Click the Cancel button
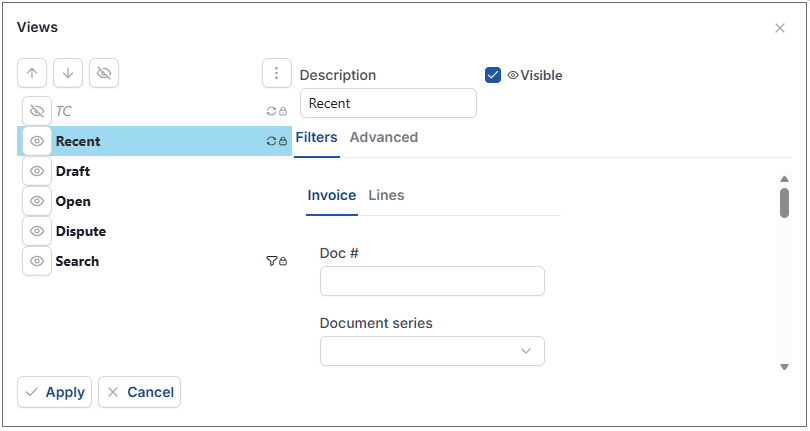 pyautogui.click(x=139, y=392)
